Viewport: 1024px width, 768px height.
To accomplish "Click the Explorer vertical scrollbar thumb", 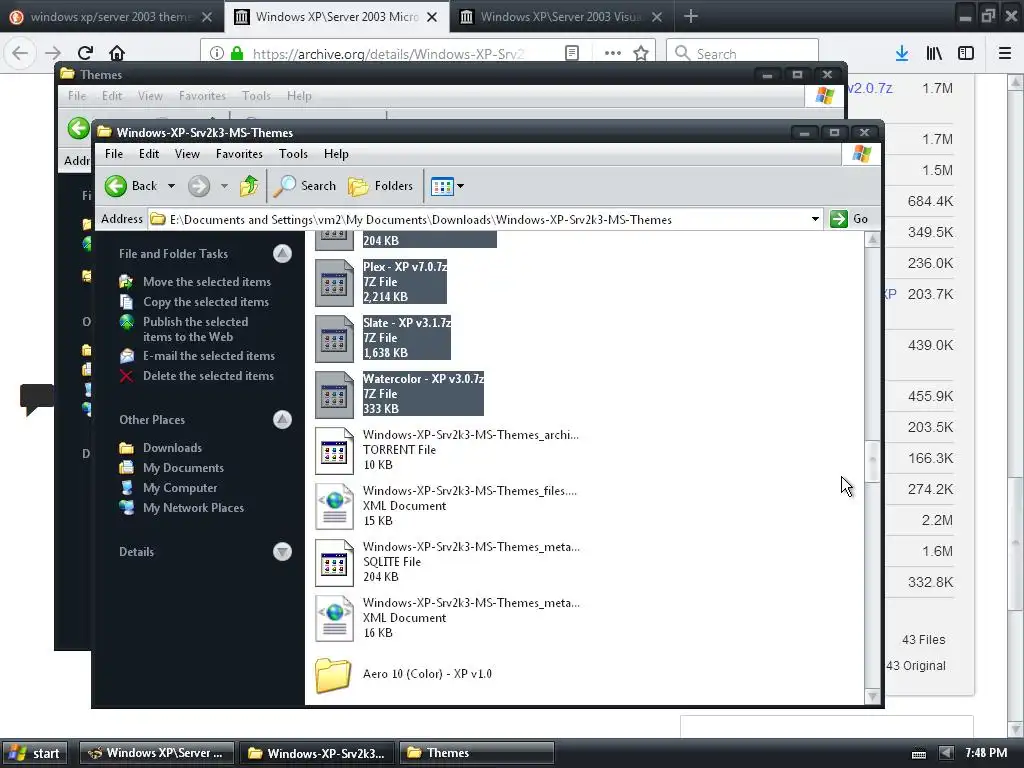I will (872, 460).
